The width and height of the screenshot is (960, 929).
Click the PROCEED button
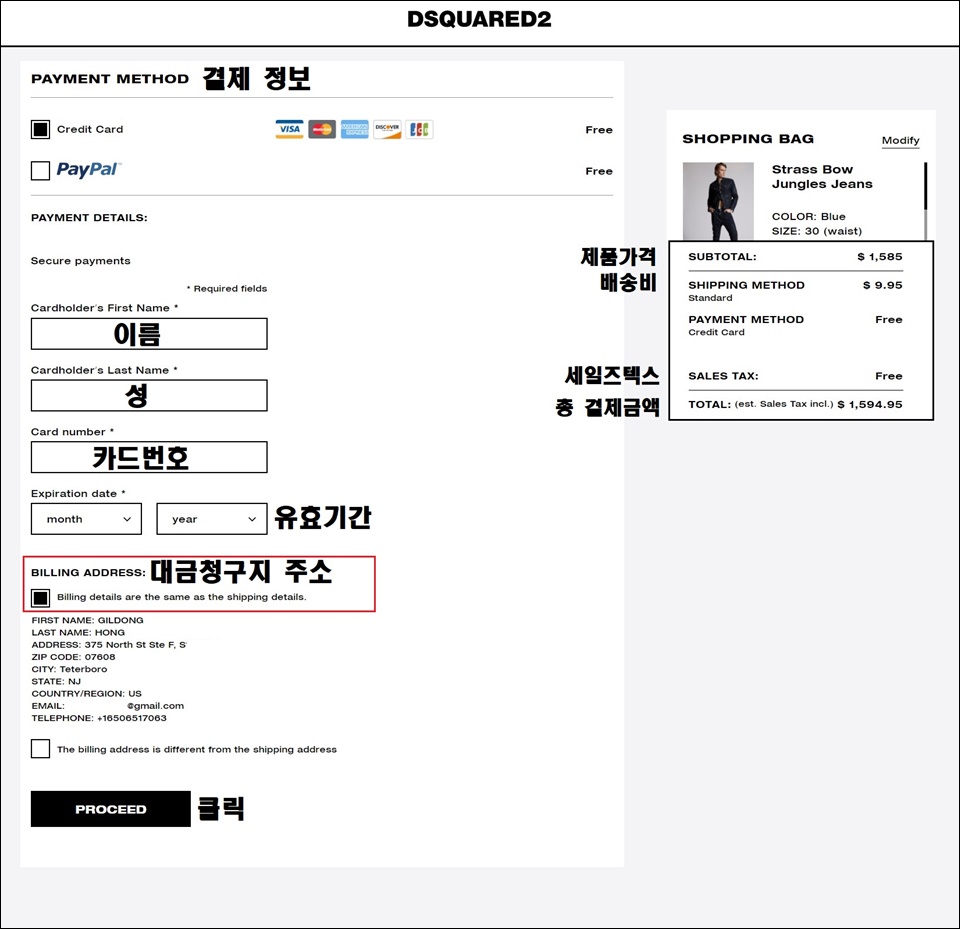point(111,809)
